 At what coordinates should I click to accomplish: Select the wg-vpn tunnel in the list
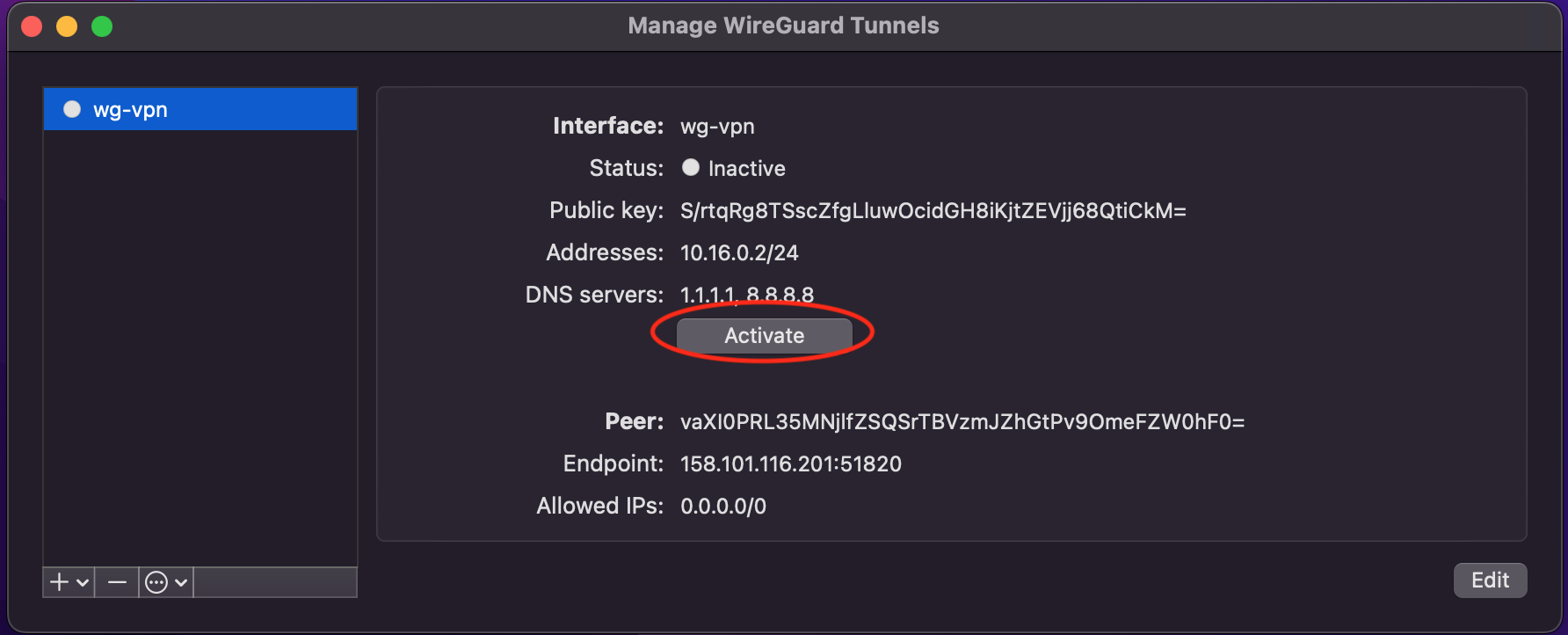200,109
